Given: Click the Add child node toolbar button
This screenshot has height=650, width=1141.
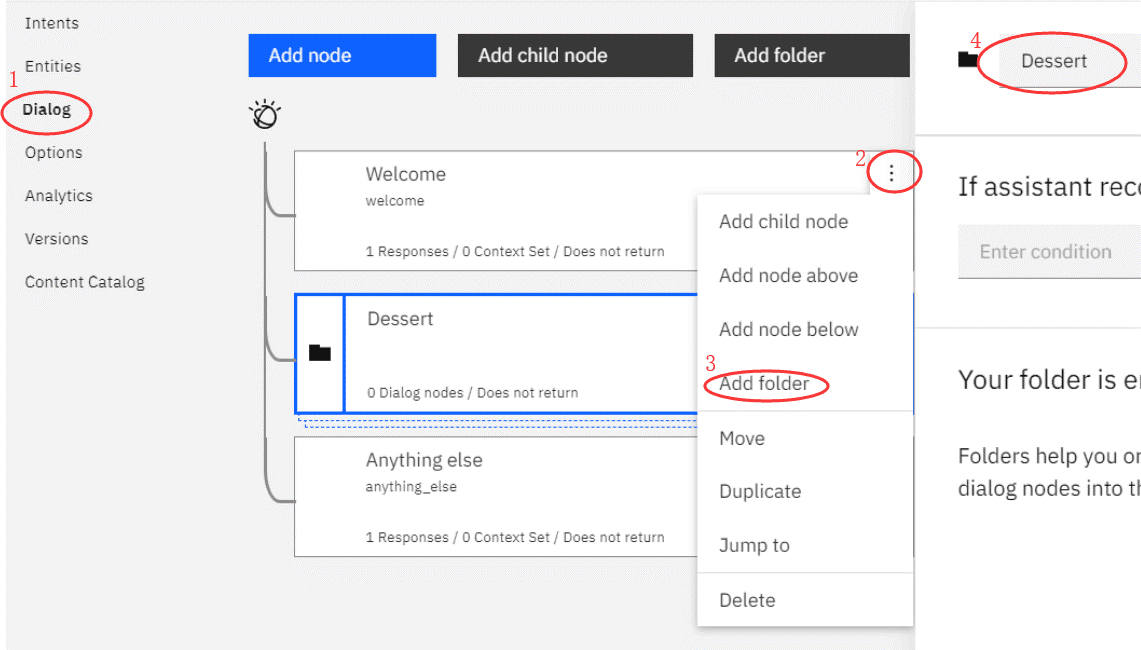Looking at the screenshot, I should point(575,56).
